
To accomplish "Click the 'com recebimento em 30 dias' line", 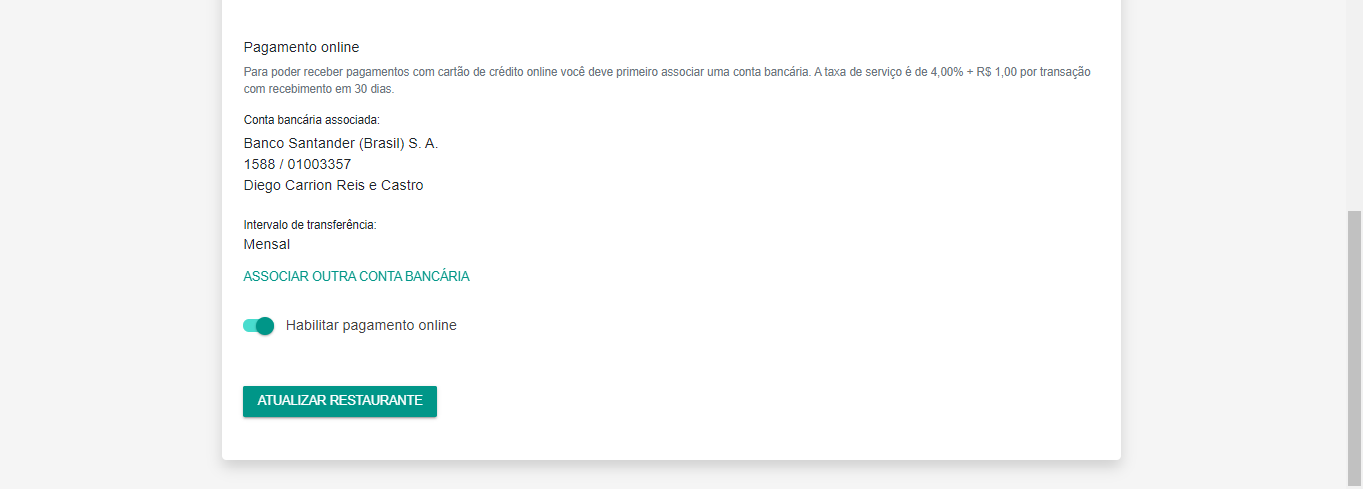I will tap(319, 89).
